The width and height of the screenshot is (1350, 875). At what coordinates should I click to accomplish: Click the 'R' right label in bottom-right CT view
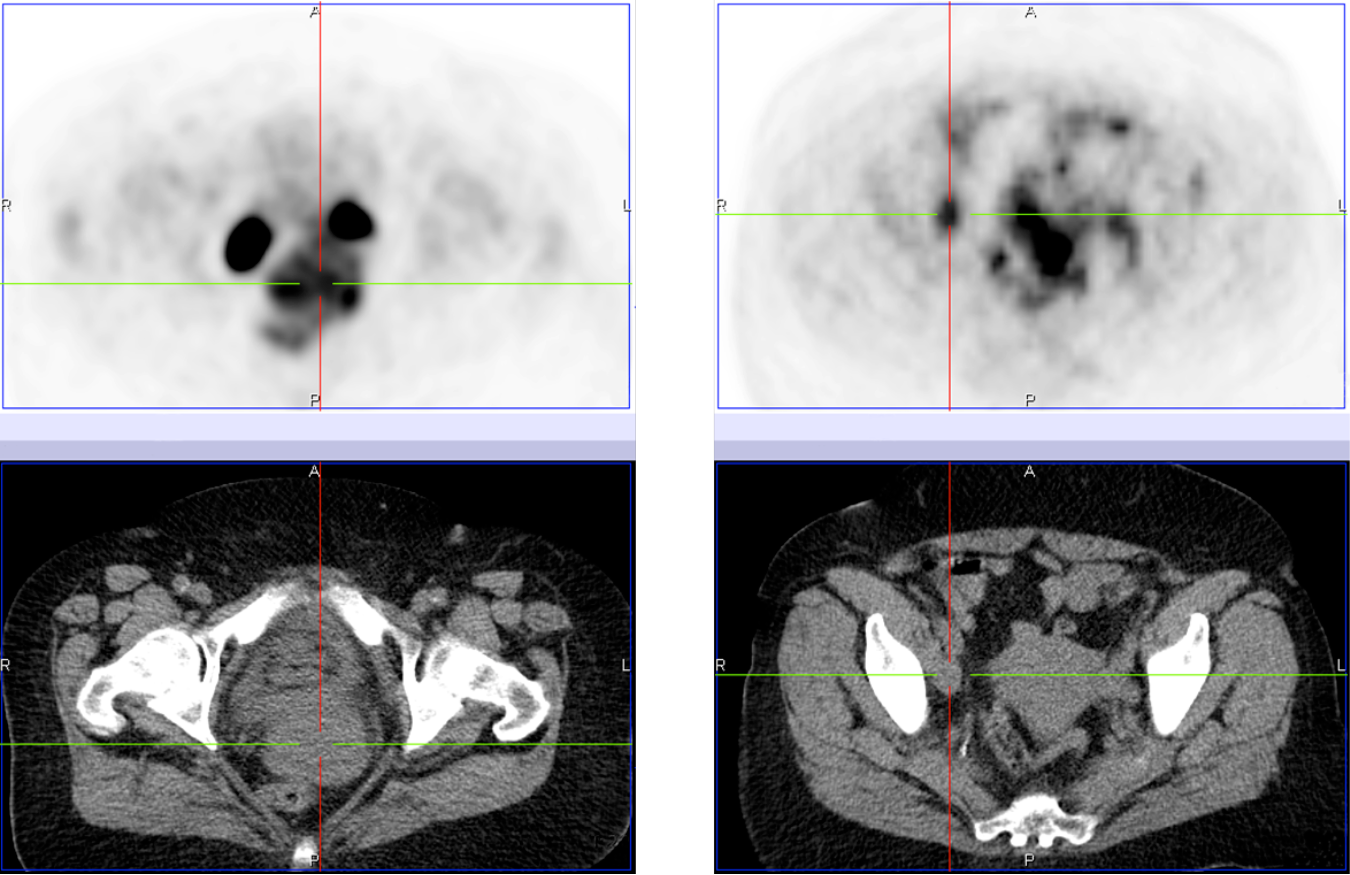pyautogui.click(x=721, y=665)
